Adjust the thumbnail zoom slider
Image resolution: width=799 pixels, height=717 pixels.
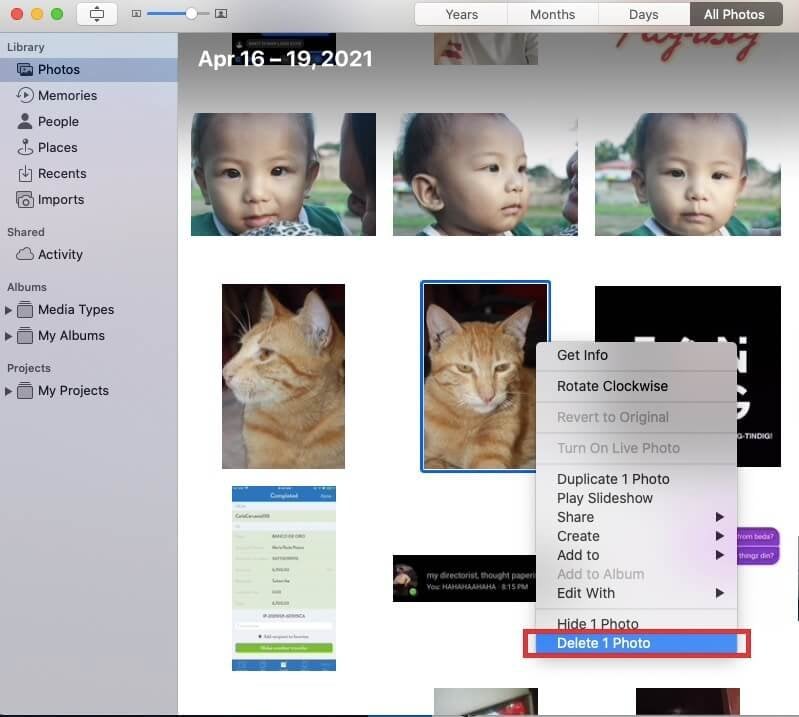click(191, 14)
